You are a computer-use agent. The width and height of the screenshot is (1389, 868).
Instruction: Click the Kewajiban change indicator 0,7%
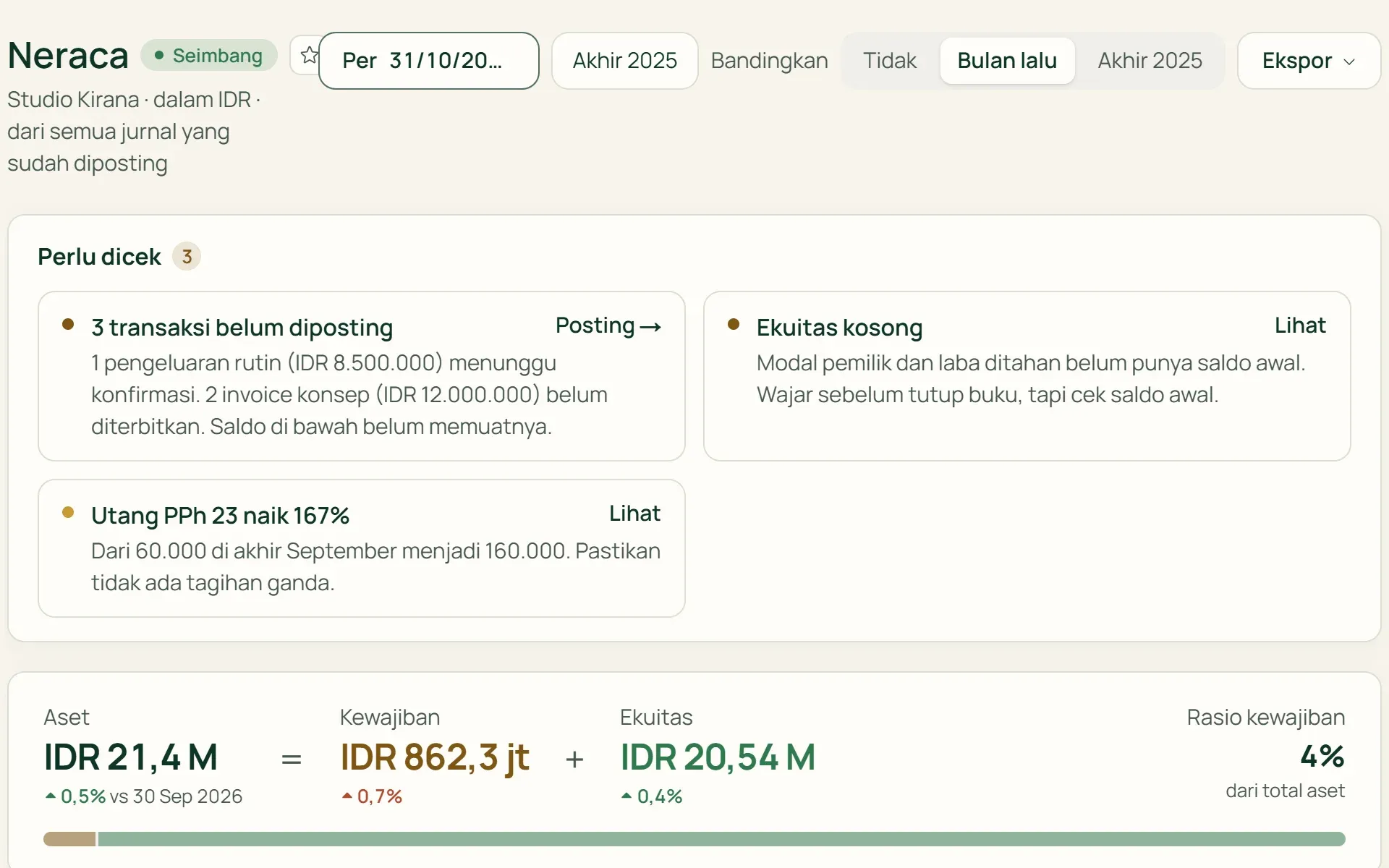(372, 796)
